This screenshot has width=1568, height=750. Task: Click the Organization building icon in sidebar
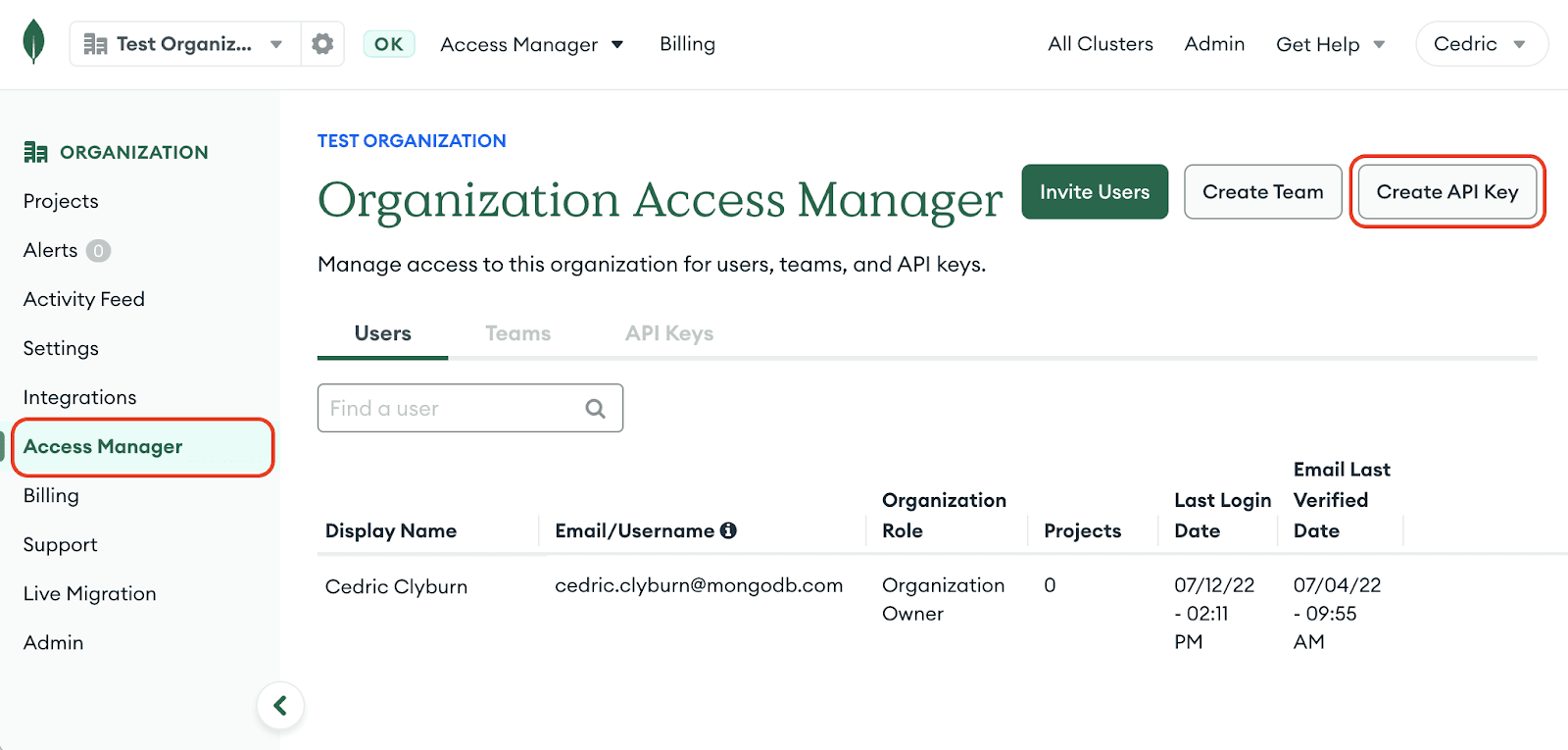36,152
